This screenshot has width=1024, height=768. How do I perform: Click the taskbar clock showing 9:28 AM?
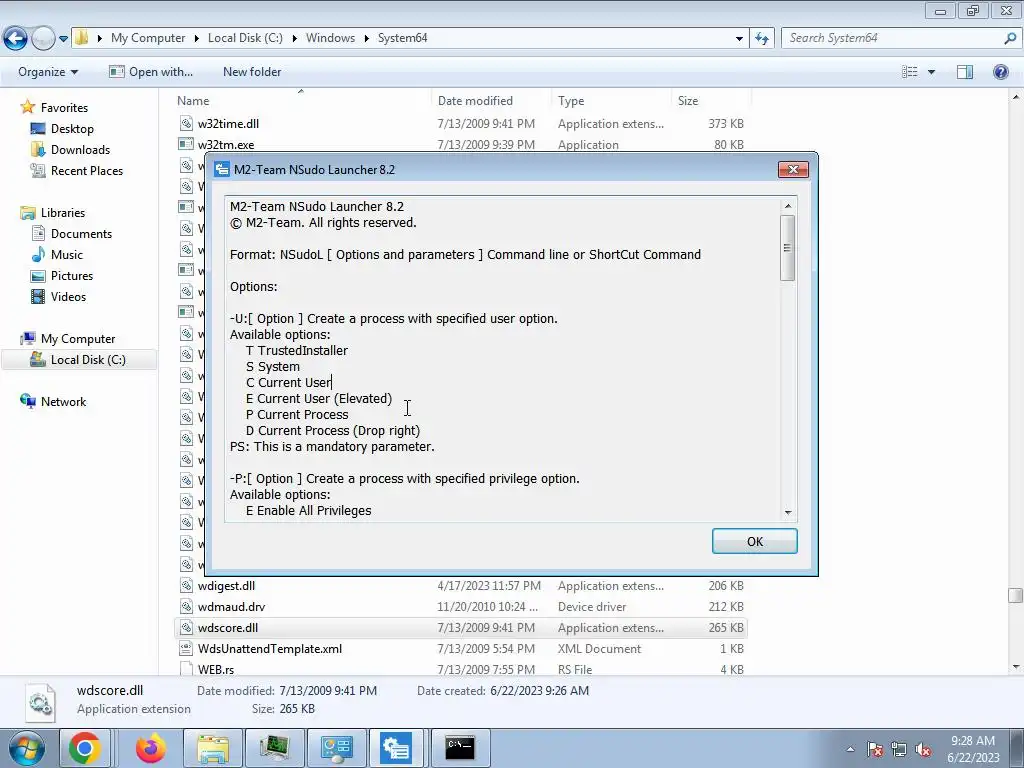click(973, 749)
